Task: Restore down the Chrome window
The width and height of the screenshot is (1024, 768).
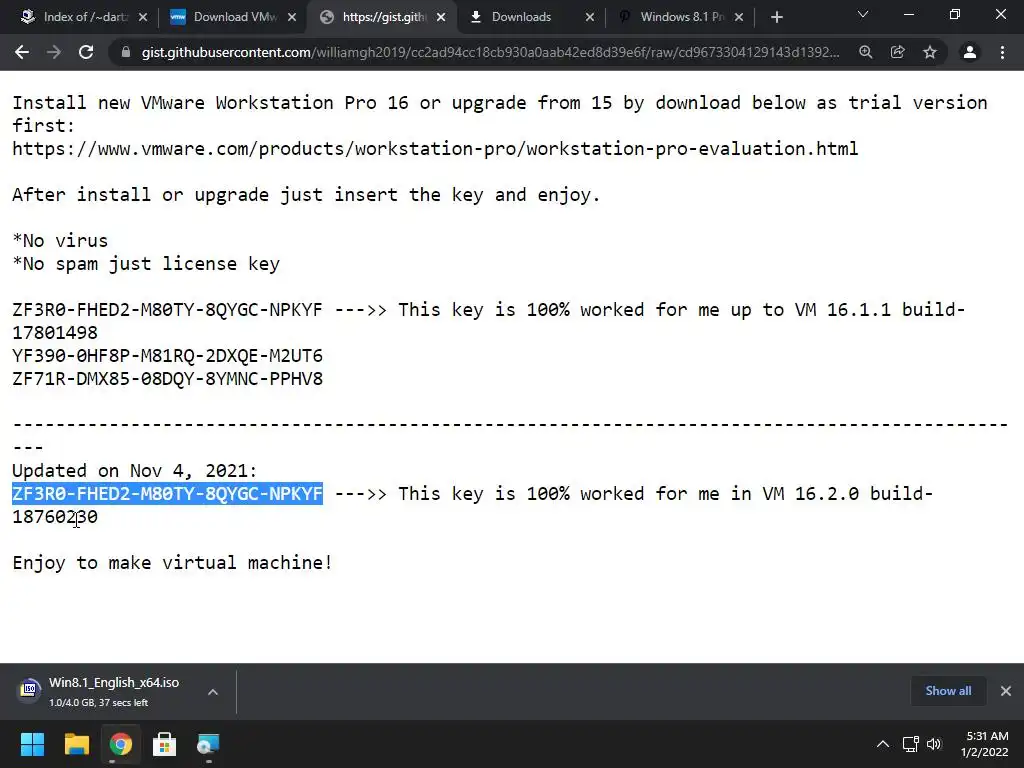Action: coord(955,14)
